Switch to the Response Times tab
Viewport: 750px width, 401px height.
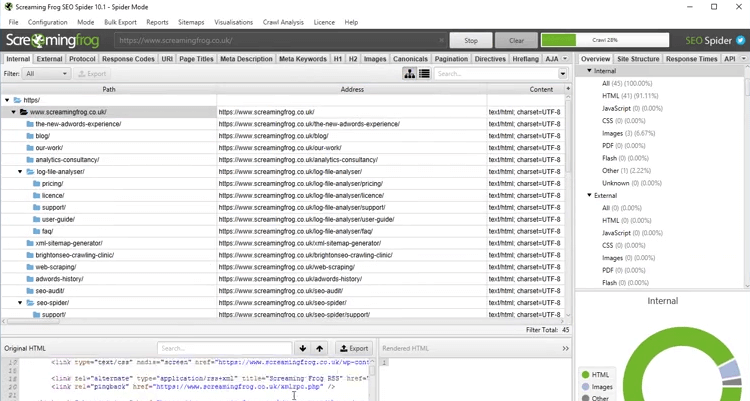pos(692,59)
